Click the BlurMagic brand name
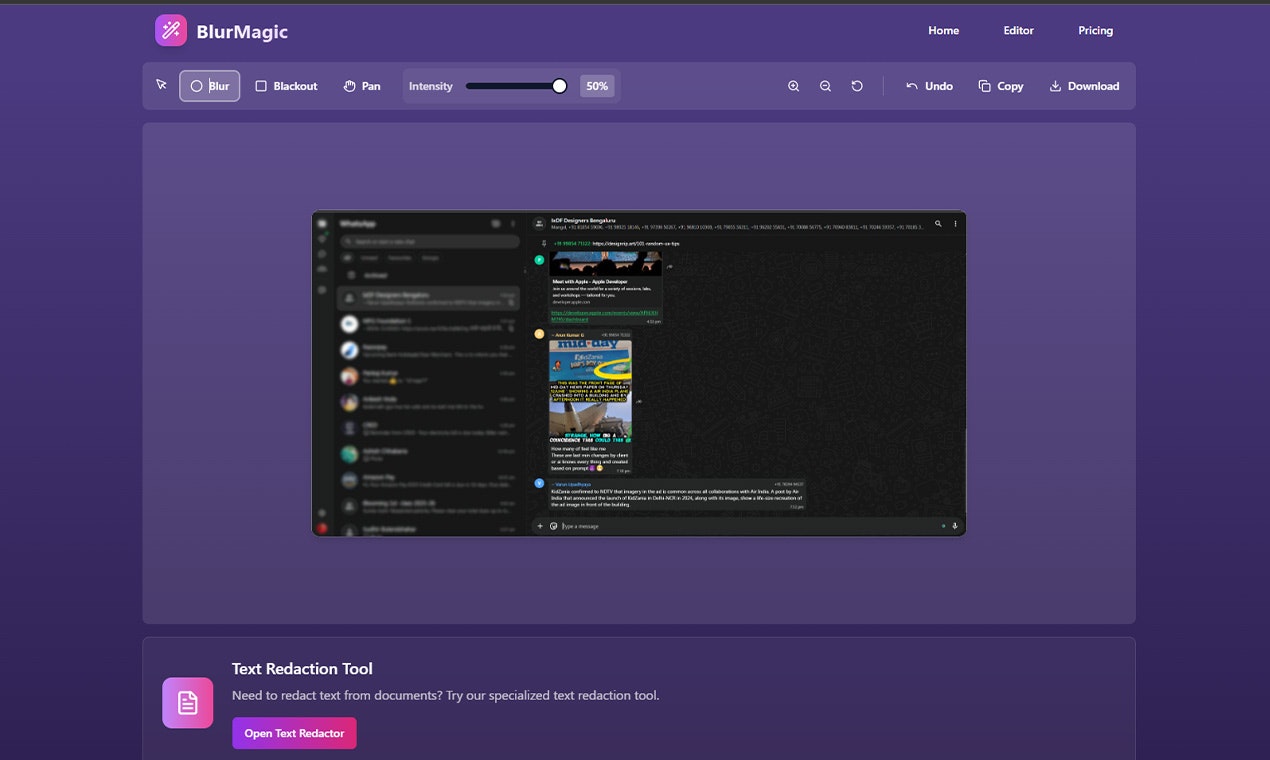Viewport: 1270px width, 760px height. click(x=242, y=31)
